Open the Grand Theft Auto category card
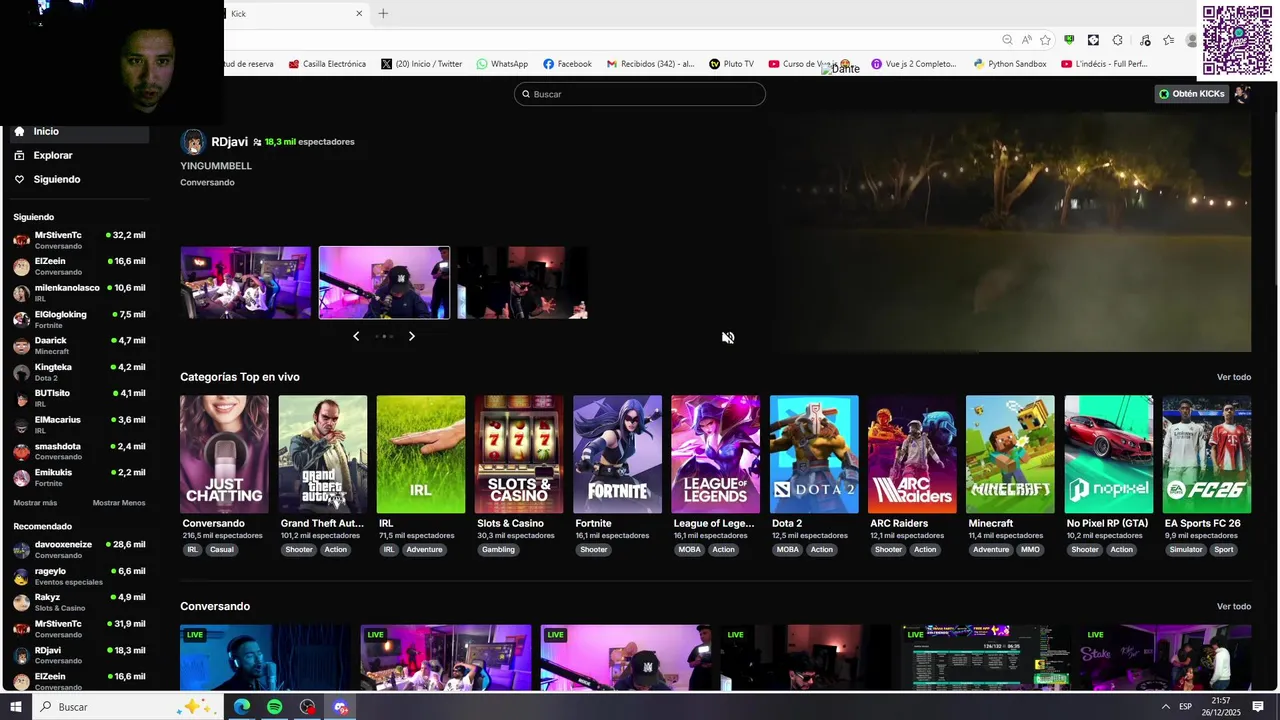Screen dimensions: 1280x720 [x=323, y=454]
